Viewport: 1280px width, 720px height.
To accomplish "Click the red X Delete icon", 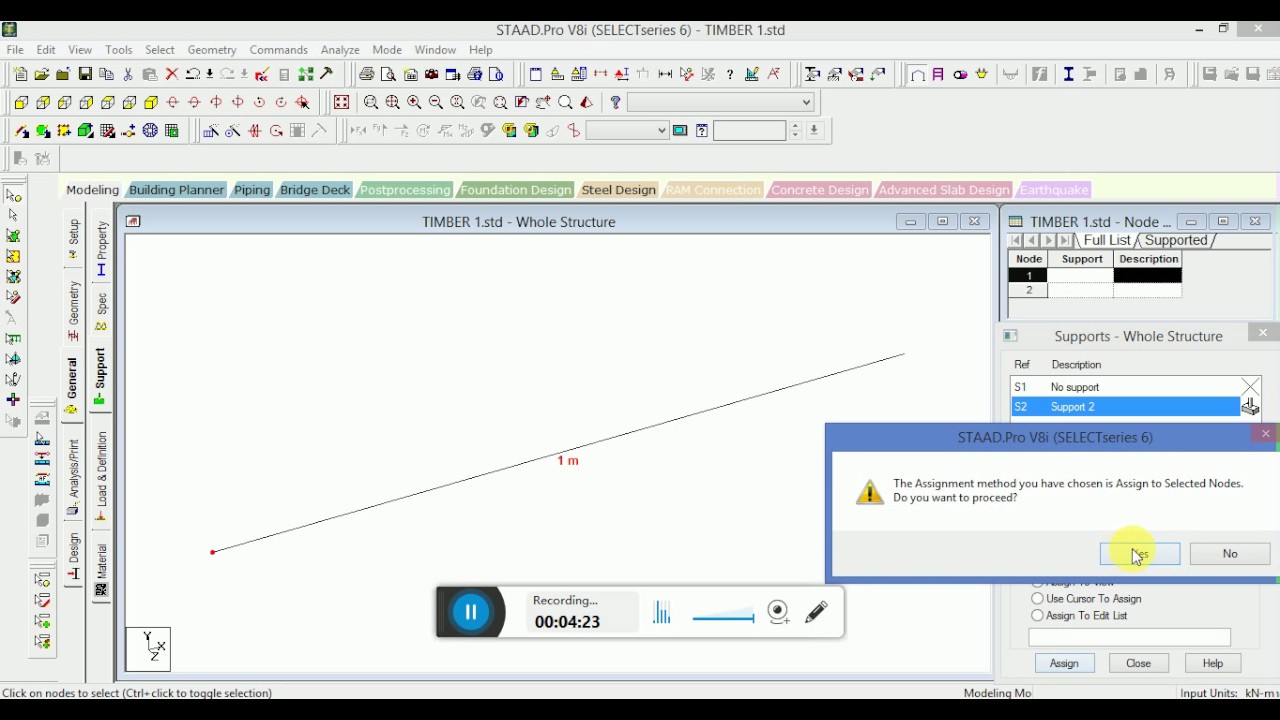I will [x=171, y=74].
